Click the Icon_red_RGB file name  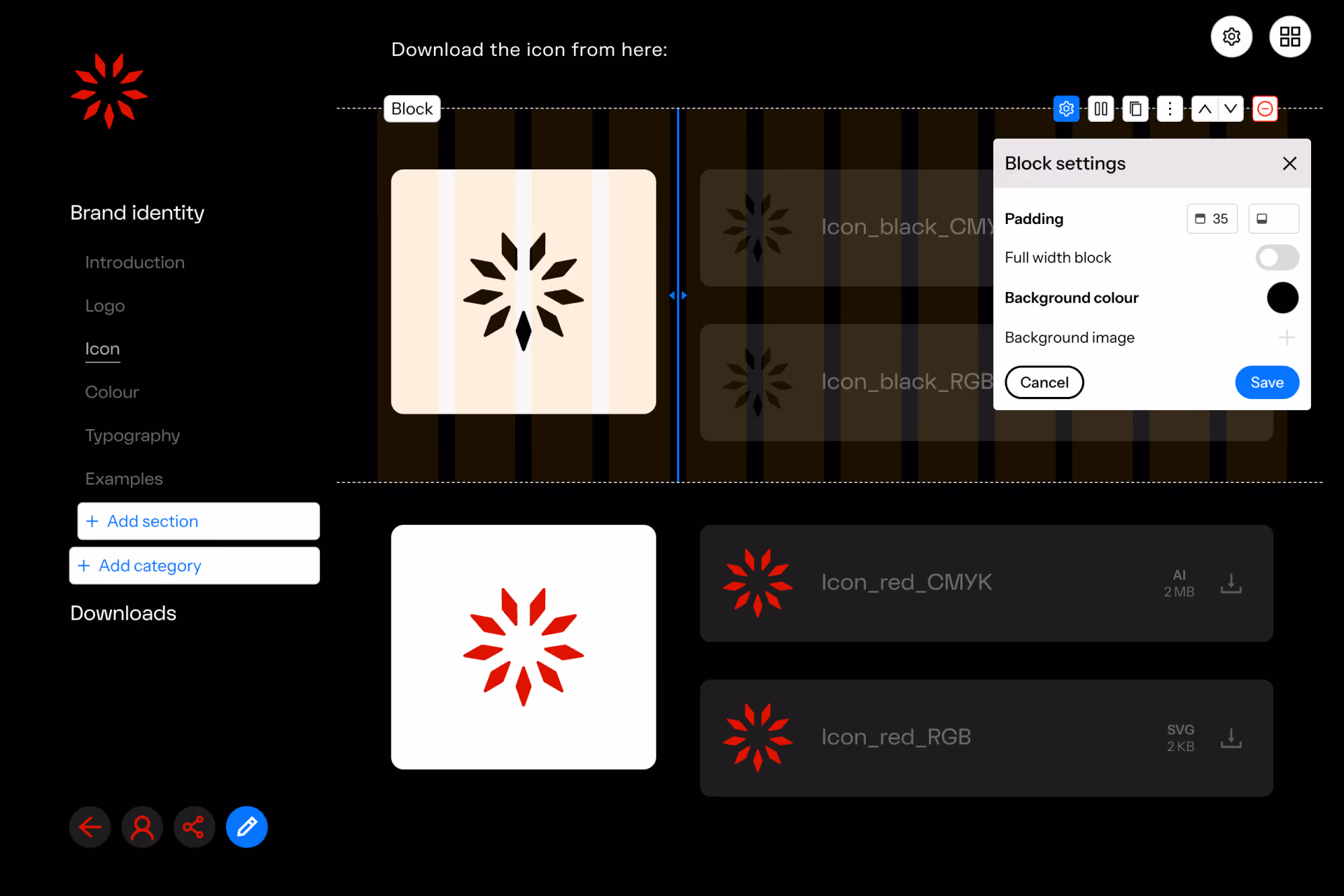[x=896, y=737]
